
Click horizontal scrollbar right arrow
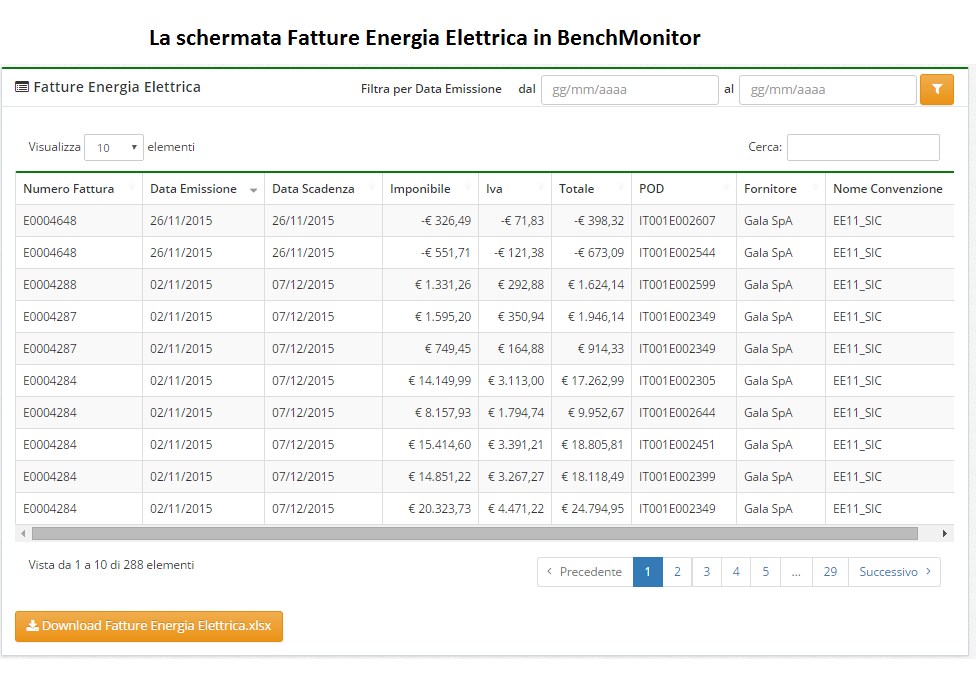[946, 533]
